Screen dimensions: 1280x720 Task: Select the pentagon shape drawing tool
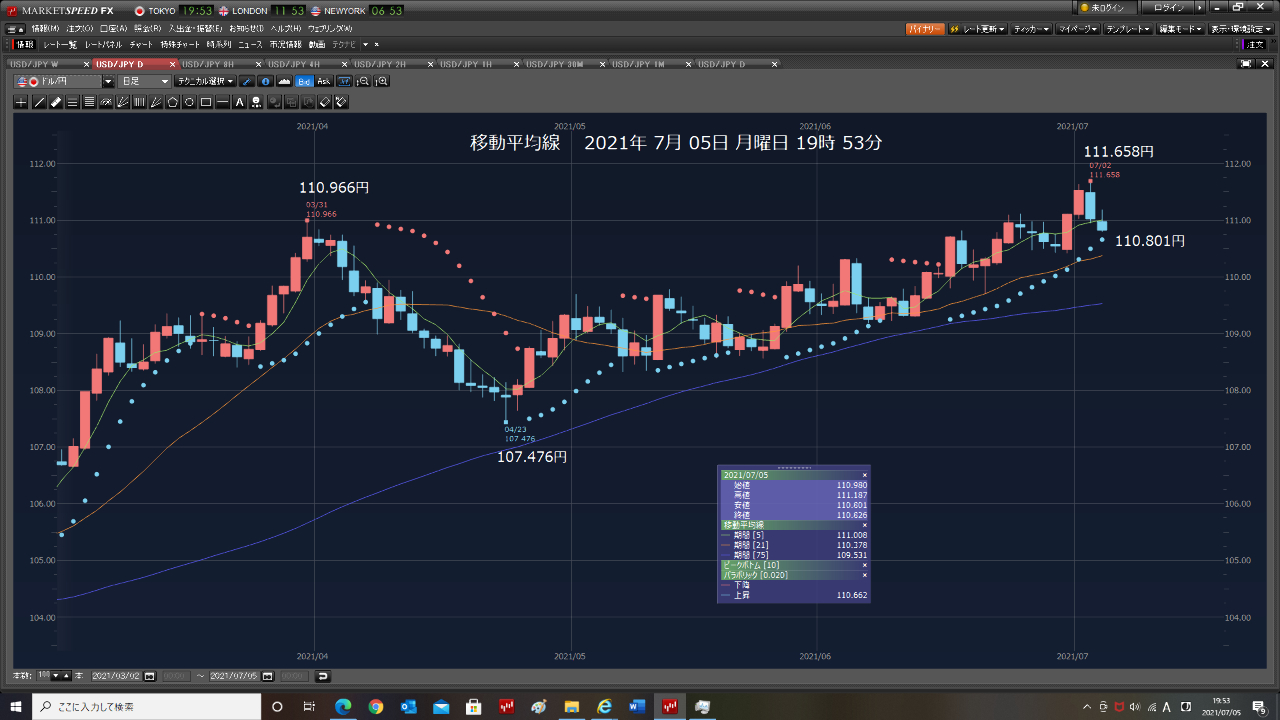(172, 102)
